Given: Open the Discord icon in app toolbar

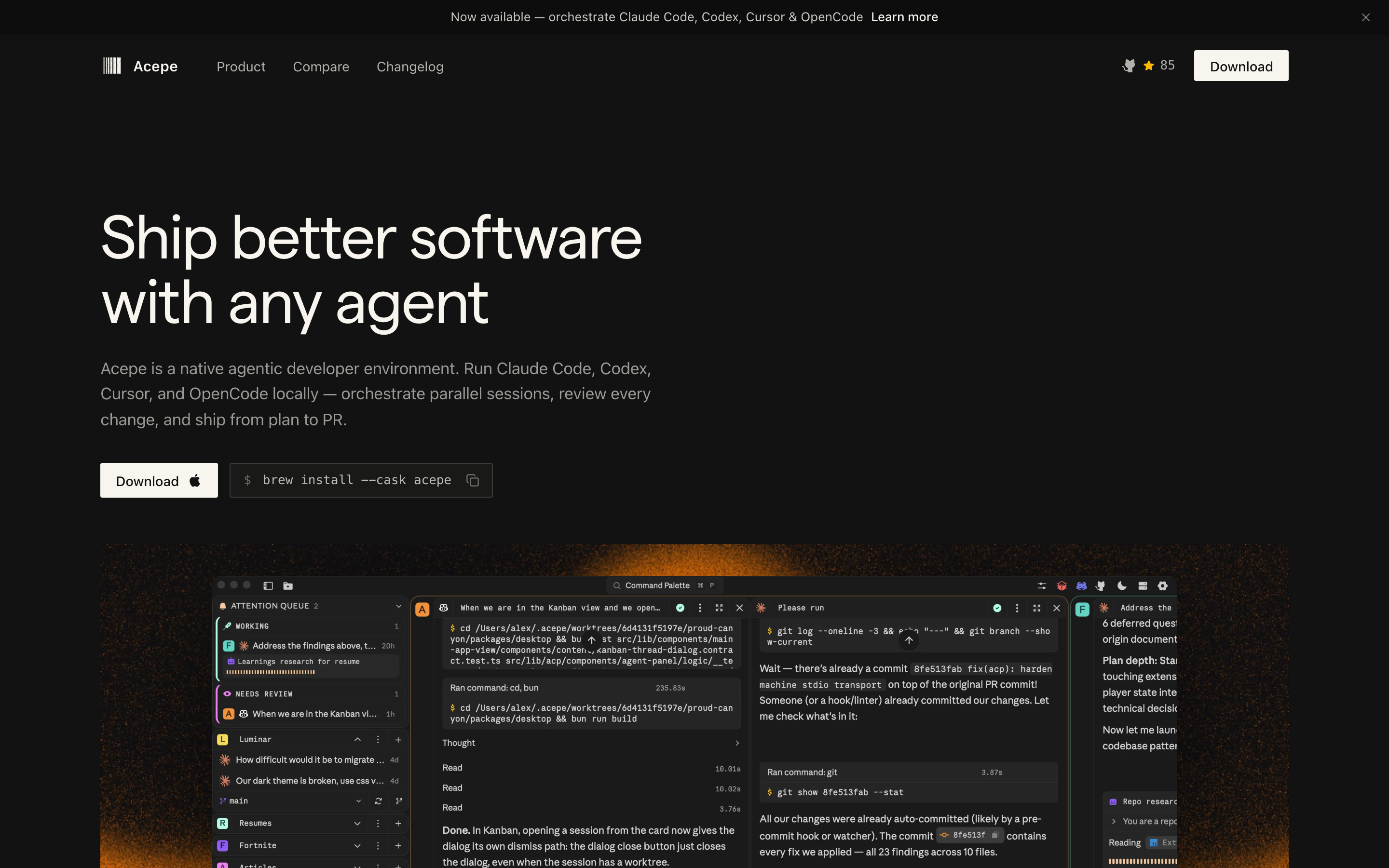Looking at the screenshot, I should [1081, 585].
